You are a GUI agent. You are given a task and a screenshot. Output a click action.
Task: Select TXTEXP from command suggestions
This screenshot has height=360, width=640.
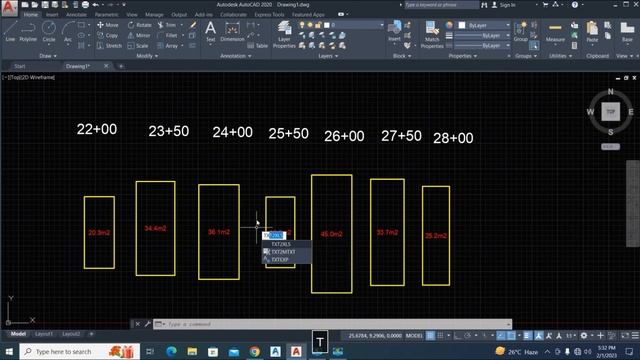tap(286, 260)
